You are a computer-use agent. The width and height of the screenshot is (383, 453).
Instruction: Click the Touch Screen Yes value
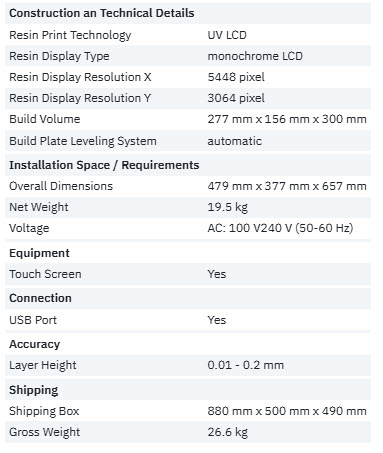point(217,274)
